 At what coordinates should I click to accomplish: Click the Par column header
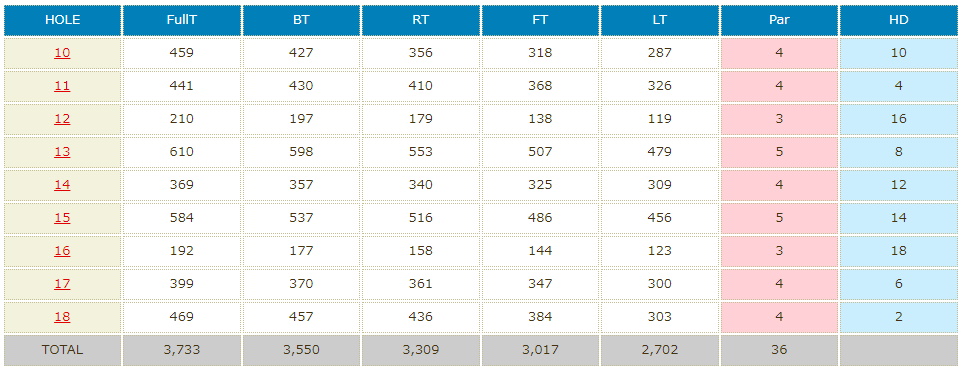[x=779, y=20]
